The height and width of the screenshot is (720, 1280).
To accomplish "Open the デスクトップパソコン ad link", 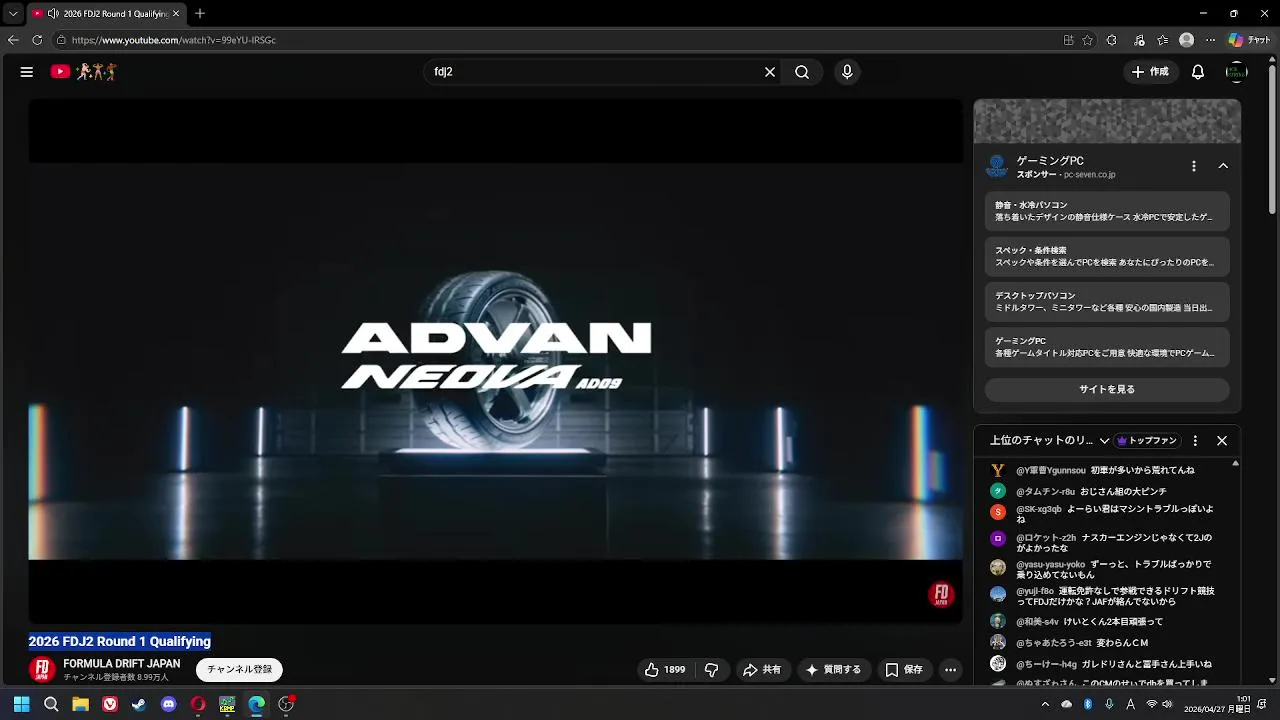I will point(1107,302).
